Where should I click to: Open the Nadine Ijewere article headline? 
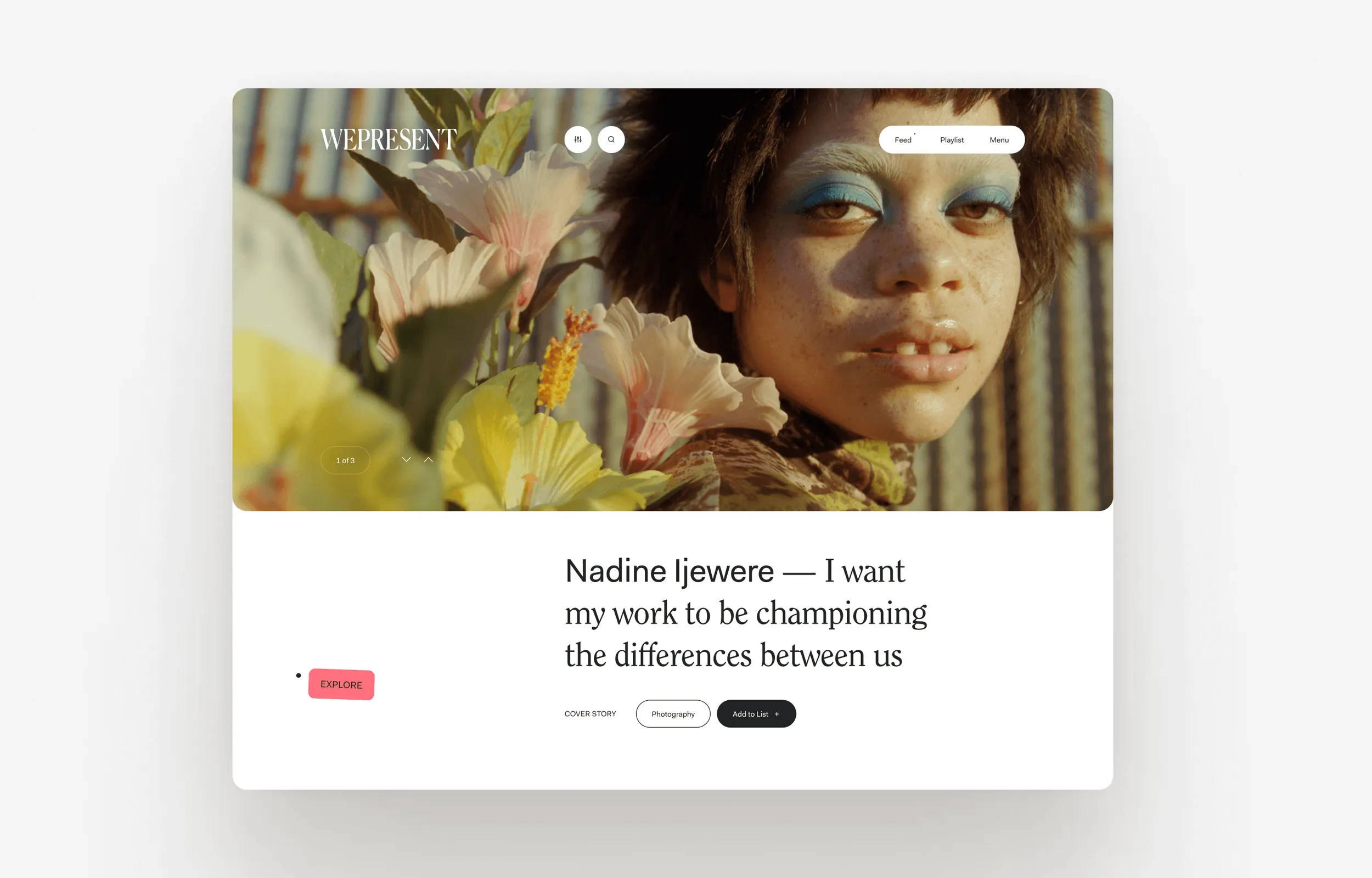tap(746, 613)
